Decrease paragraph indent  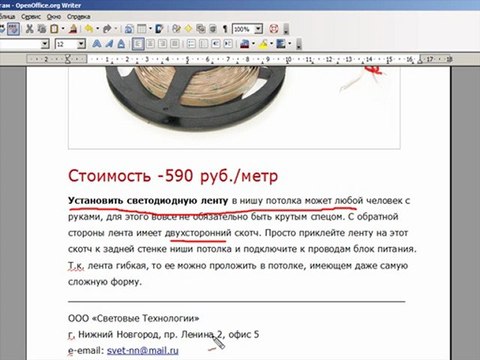coord(216,44)
